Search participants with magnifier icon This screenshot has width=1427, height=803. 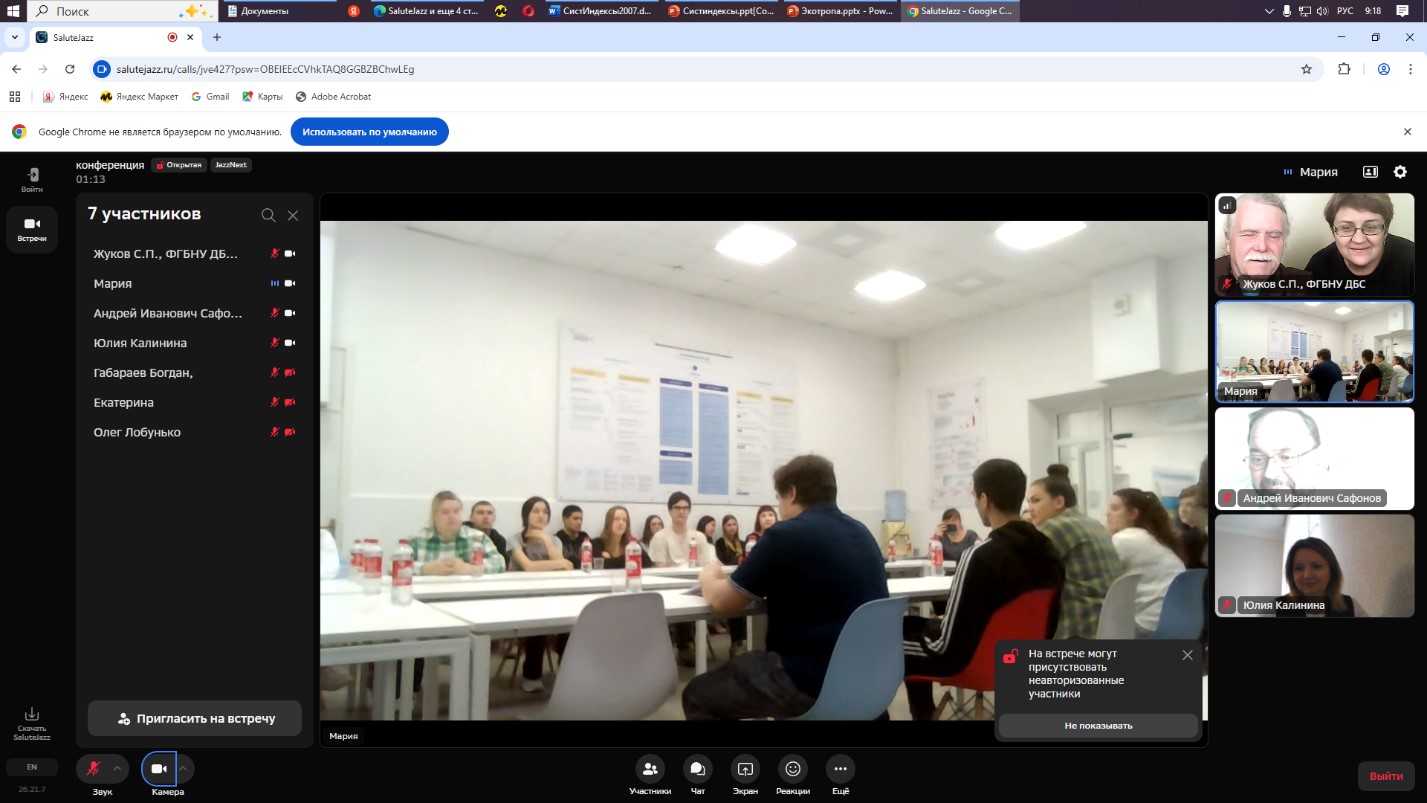point(268,215)
